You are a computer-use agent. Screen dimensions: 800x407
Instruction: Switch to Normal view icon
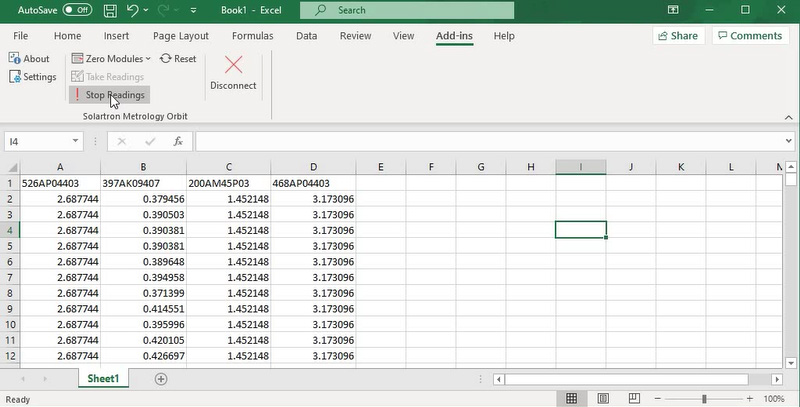click(571, 398)
